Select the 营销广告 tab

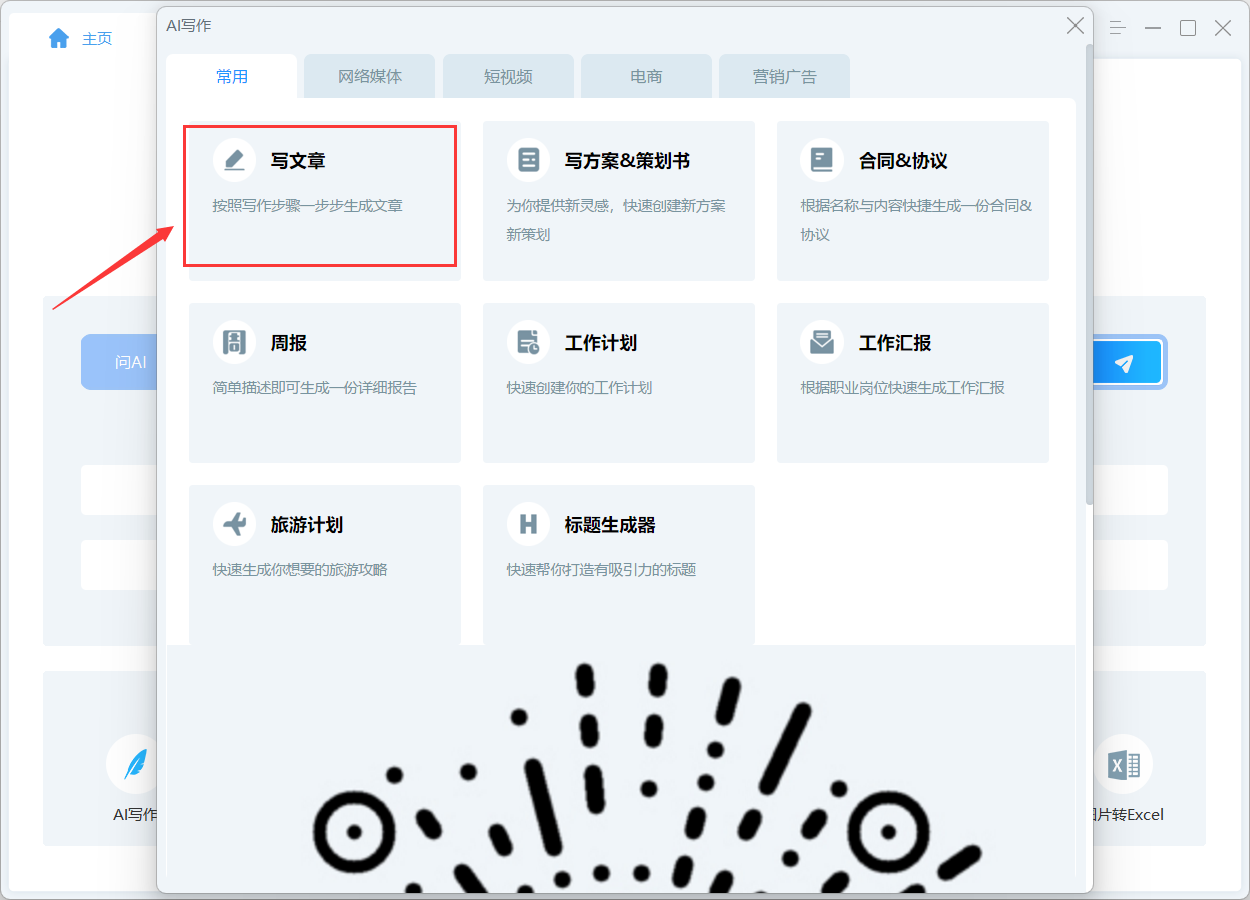pos(784,75)
